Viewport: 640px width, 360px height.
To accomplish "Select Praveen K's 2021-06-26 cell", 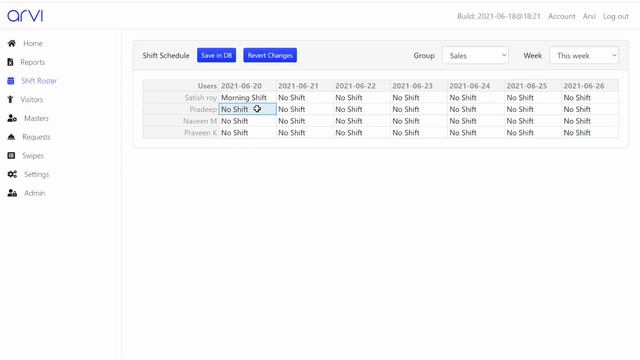I will coord(590,133).
